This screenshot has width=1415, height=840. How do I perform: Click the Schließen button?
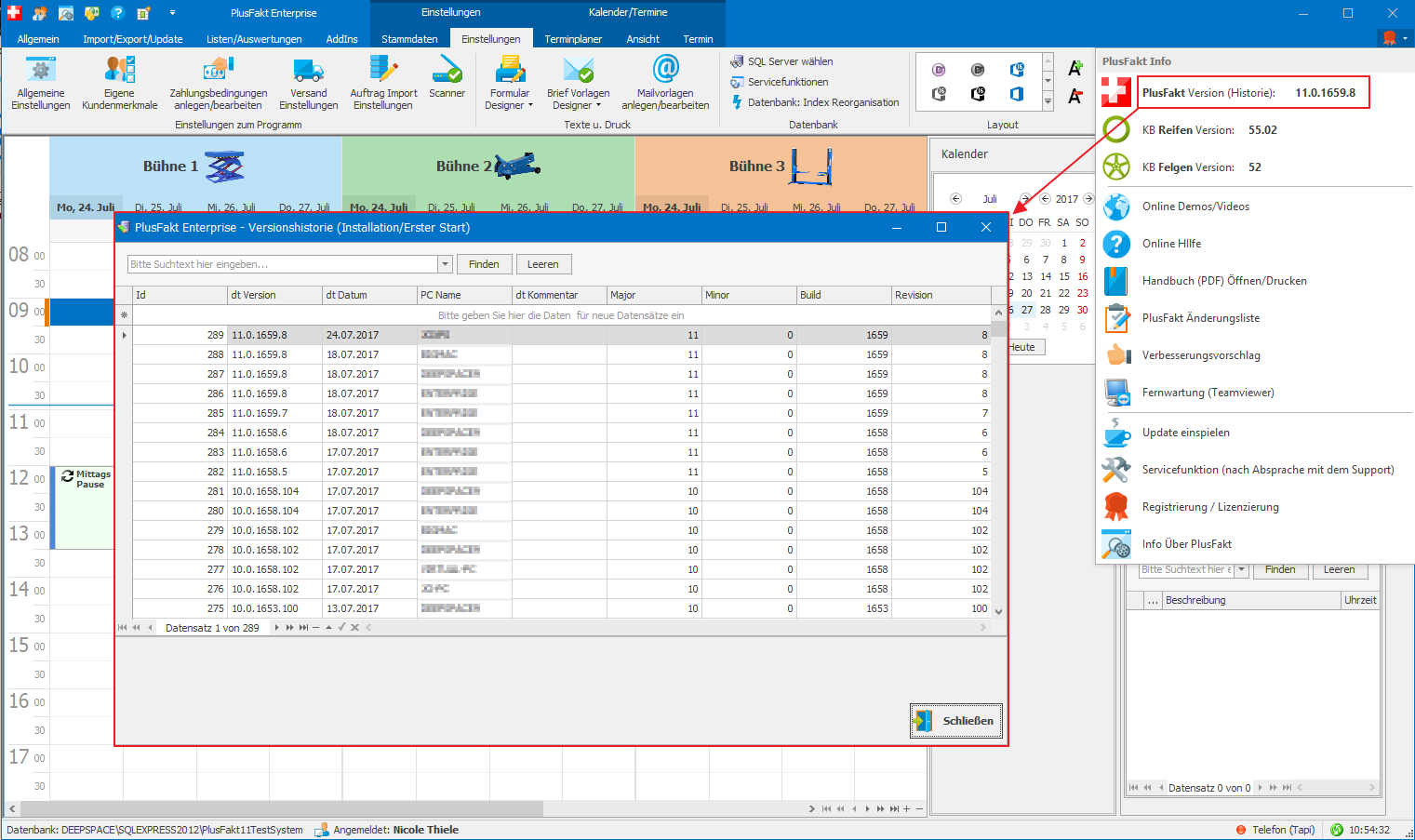click(956, 721)
